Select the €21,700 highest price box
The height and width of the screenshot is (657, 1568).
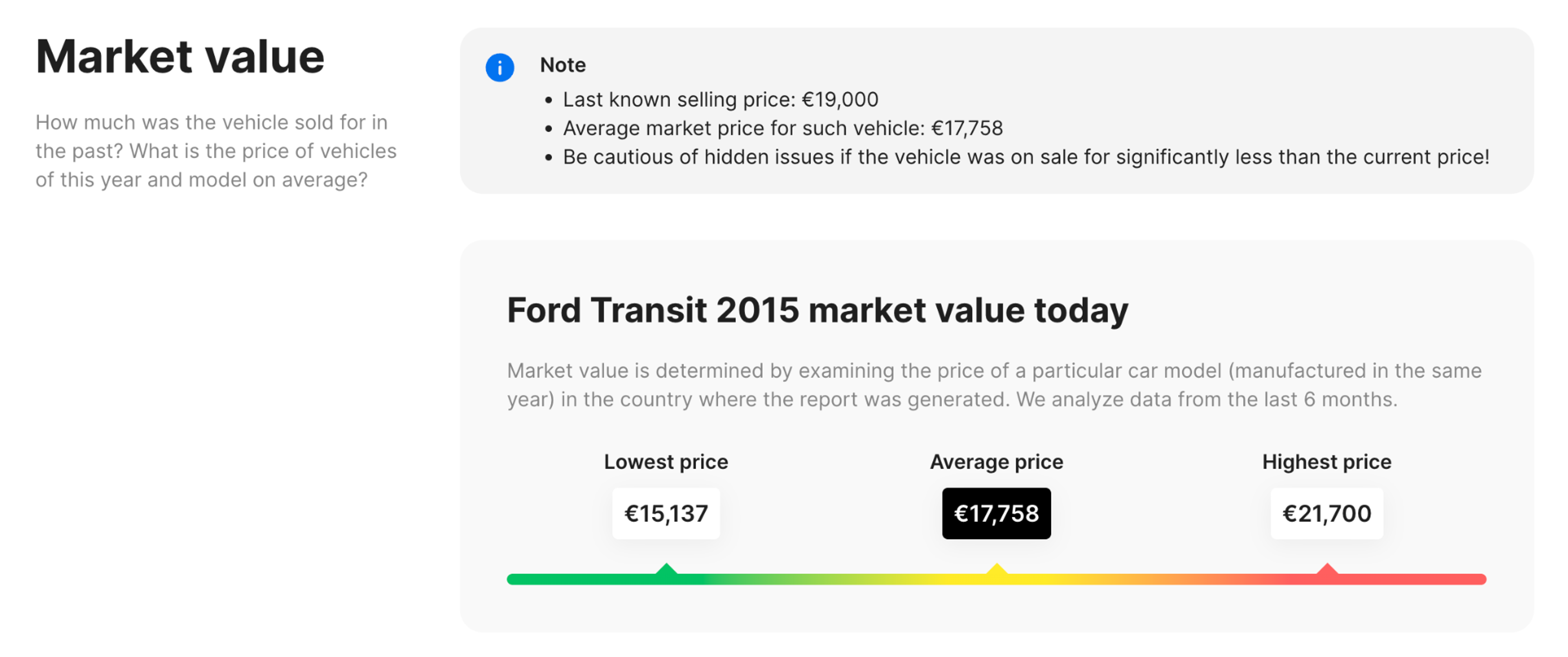point(1326,513)
